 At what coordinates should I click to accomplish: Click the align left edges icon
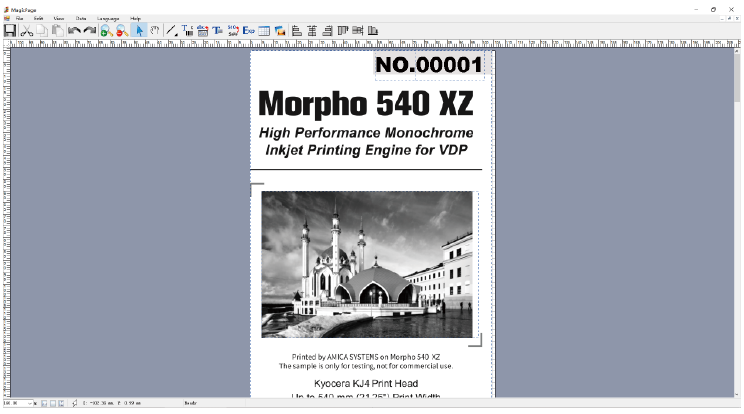click(x=297, y=31)
